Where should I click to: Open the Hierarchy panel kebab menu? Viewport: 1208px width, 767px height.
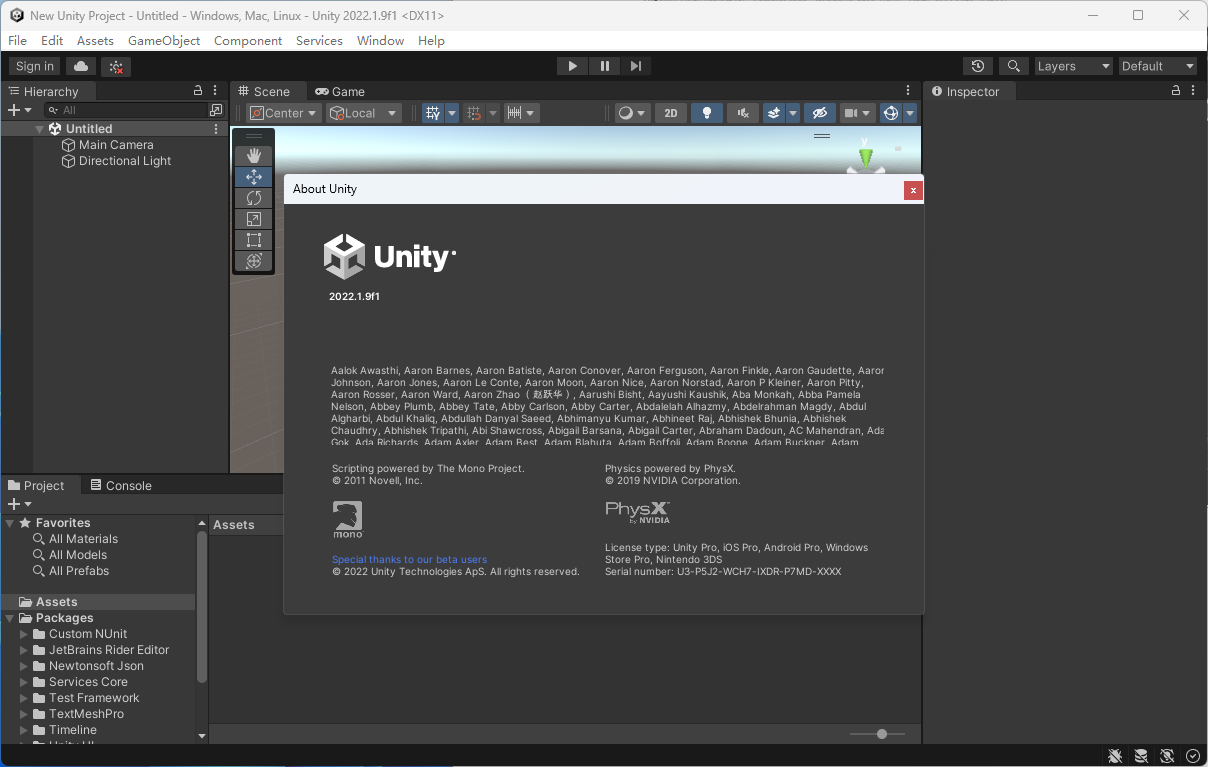tap(215, 91)
